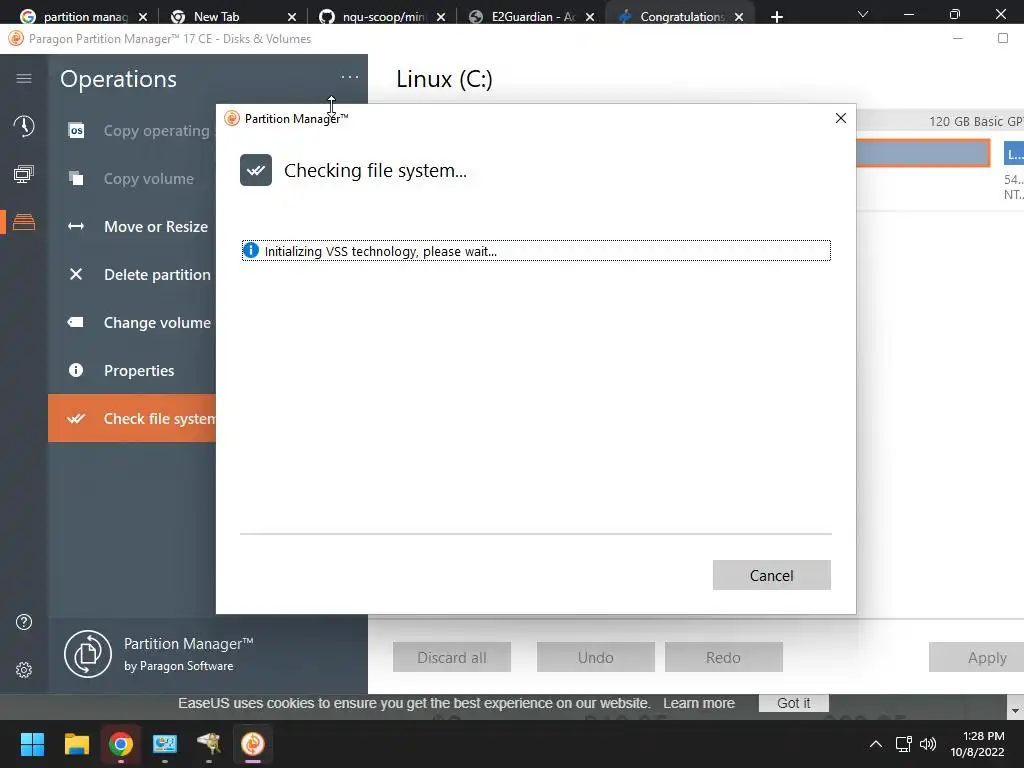Select Check file system operation

pos(132,418)
